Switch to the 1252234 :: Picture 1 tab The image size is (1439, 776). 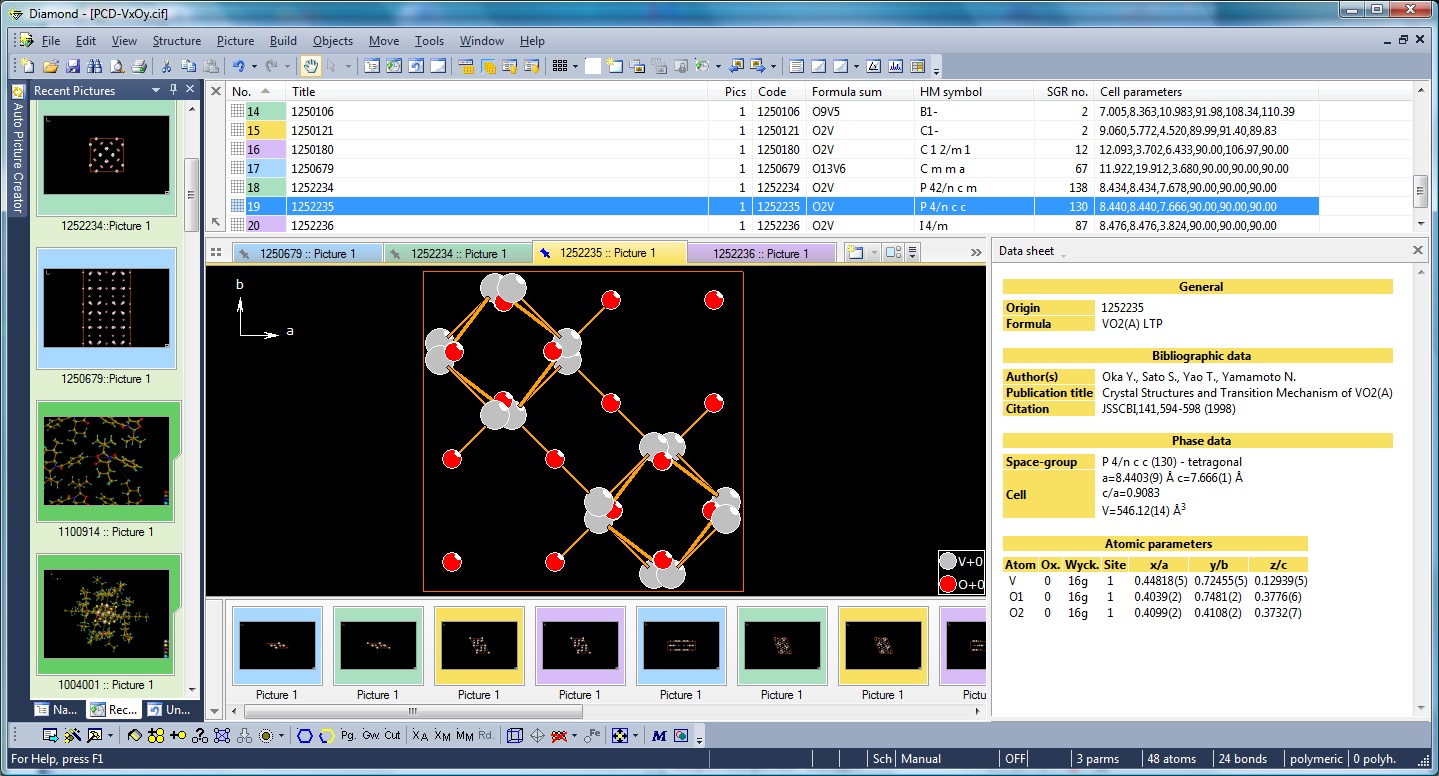(458, 254)
